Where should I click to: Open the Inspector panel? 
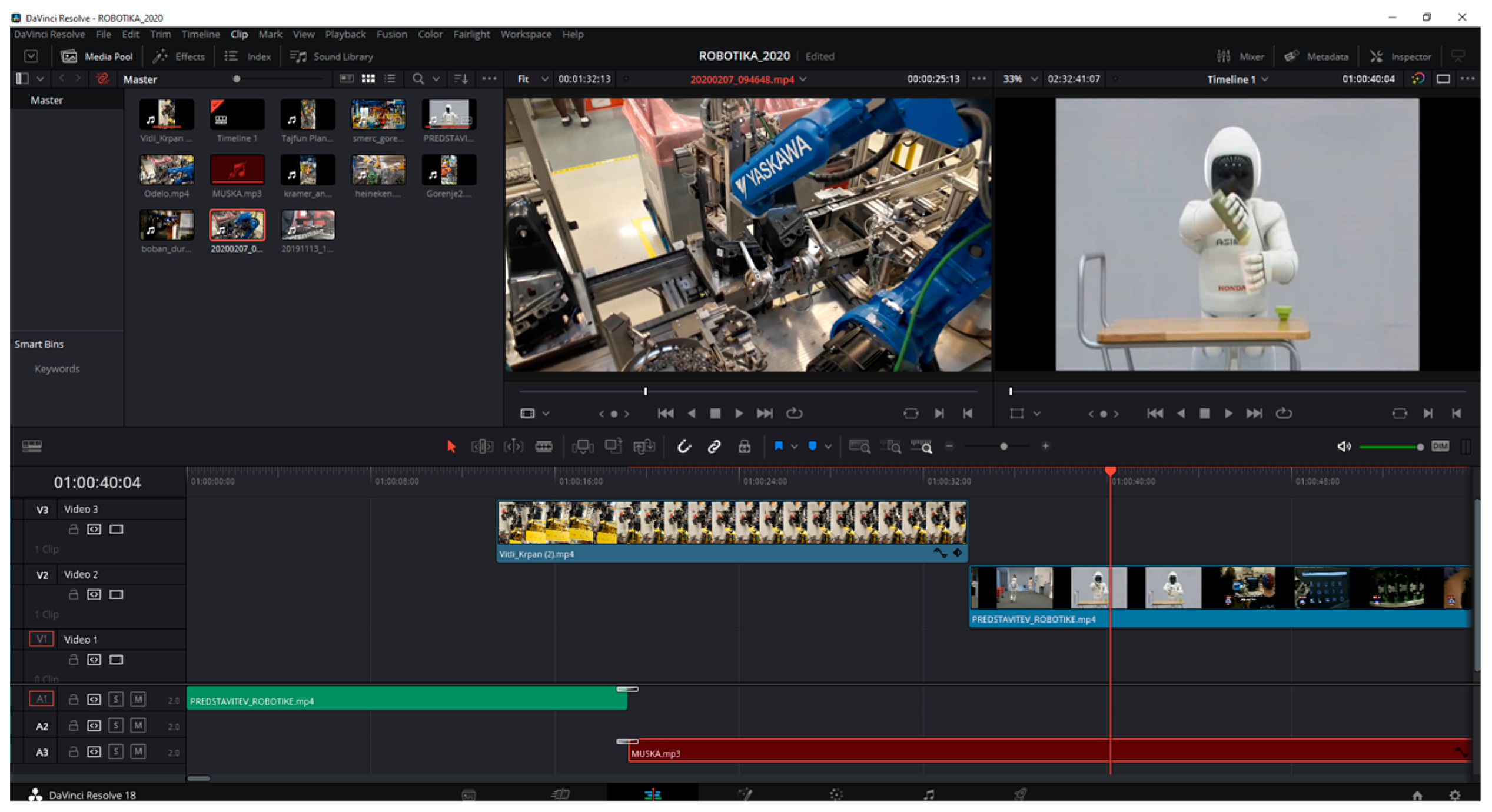(x=1401, y=56)
